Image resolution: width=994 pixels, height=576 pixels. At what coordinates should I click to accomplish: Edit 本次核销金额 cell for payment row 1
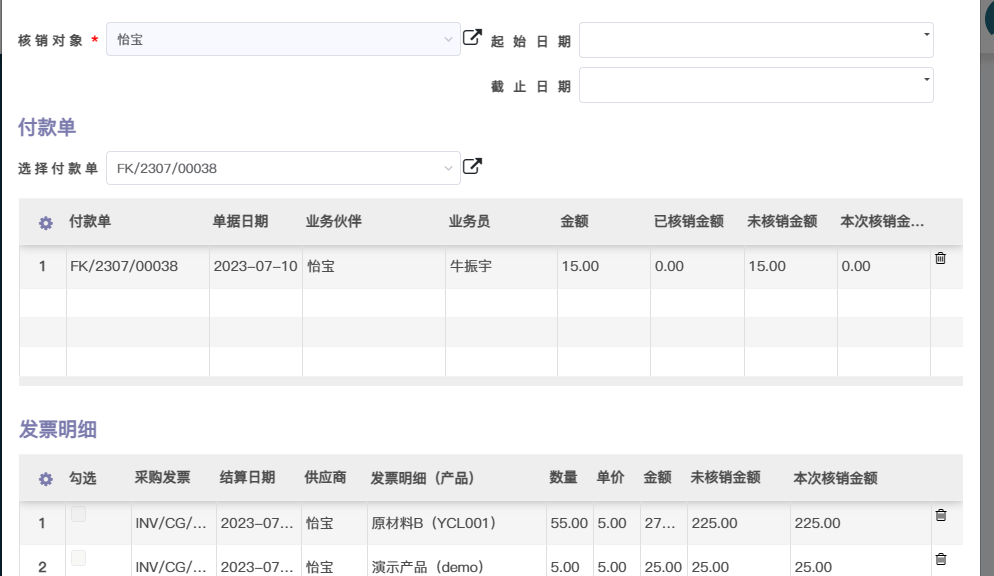click(883, 267)
